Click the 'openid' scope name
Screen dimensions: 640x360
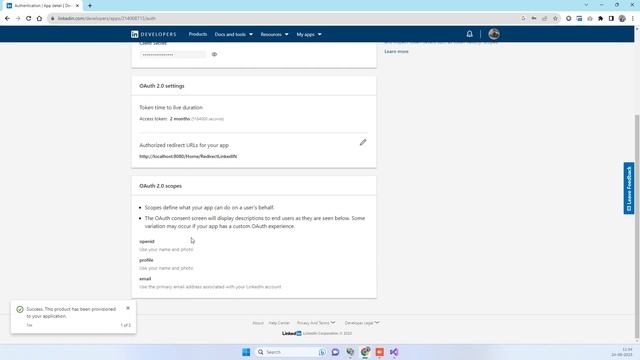(147, 241)
